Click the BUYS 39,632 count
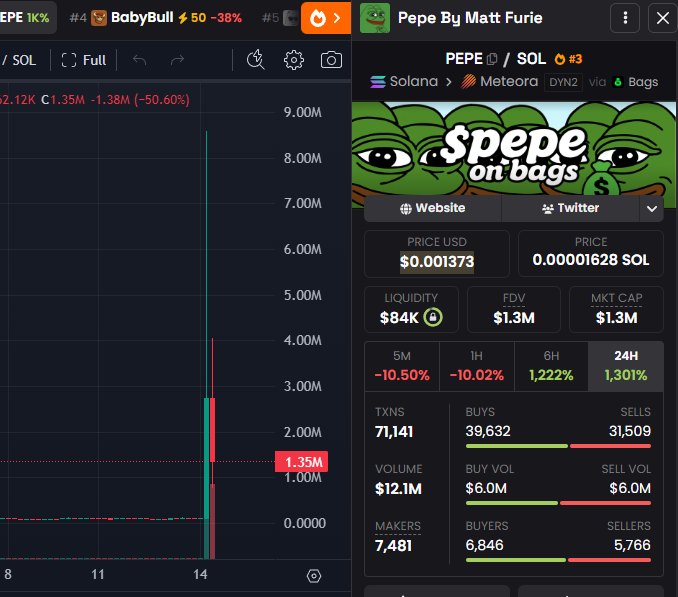Image resolution: width=678 pixels, height=597 pixels. [488, 431]
